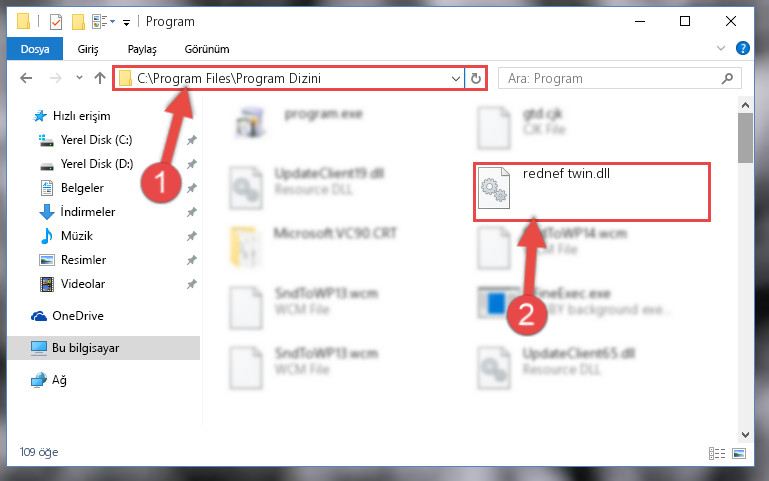Switch to large icons view in status bar
The height and width of the screenshot is (481, 769).
tap(739, 453)
